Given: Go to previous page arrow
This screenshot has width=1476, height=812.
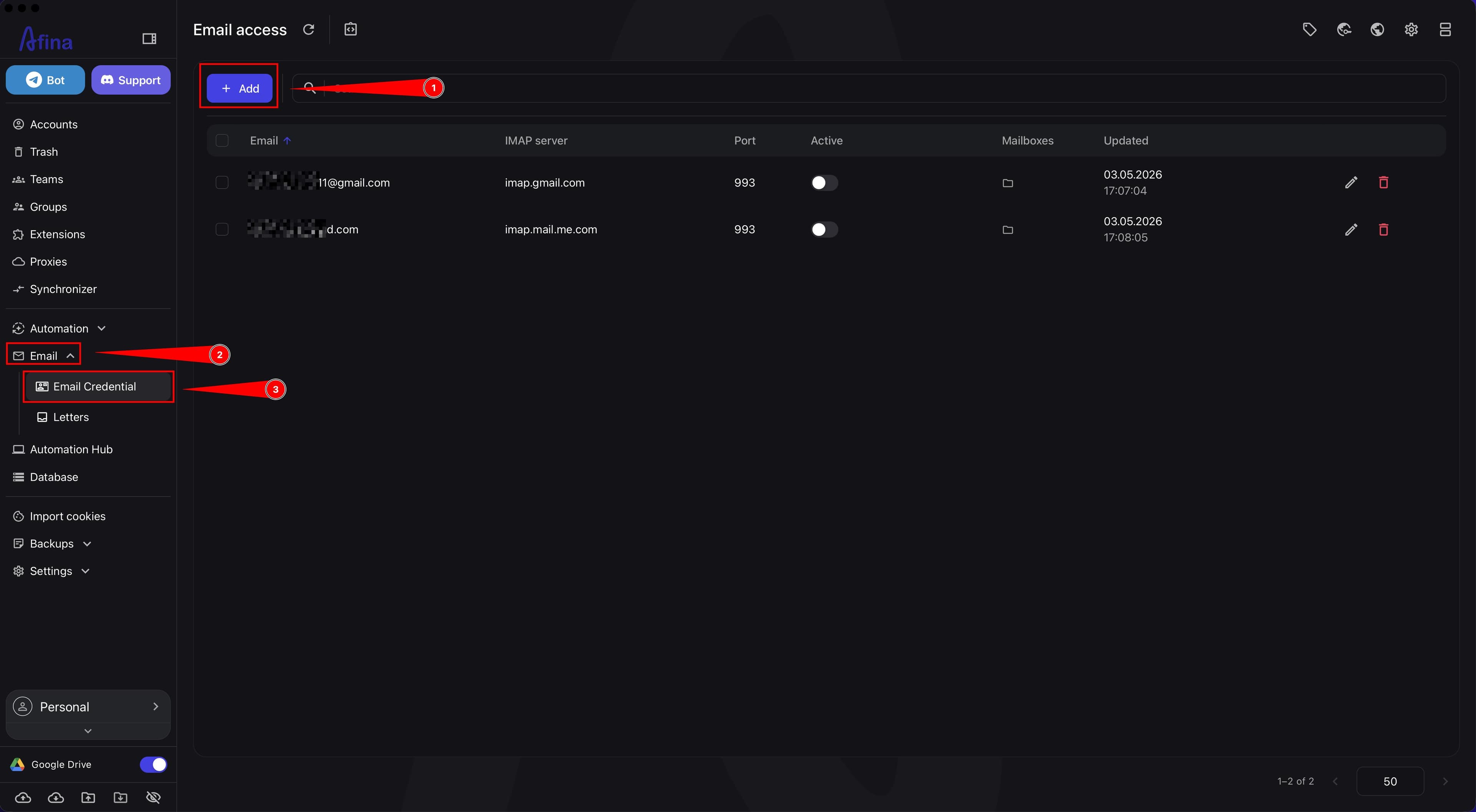Looking at the screenshot, I should [x=1335, y=781].
